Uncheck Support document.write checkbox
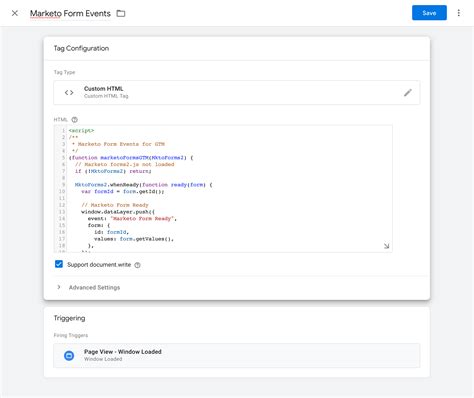The image size is (474, 398). [x=59, y=264]
